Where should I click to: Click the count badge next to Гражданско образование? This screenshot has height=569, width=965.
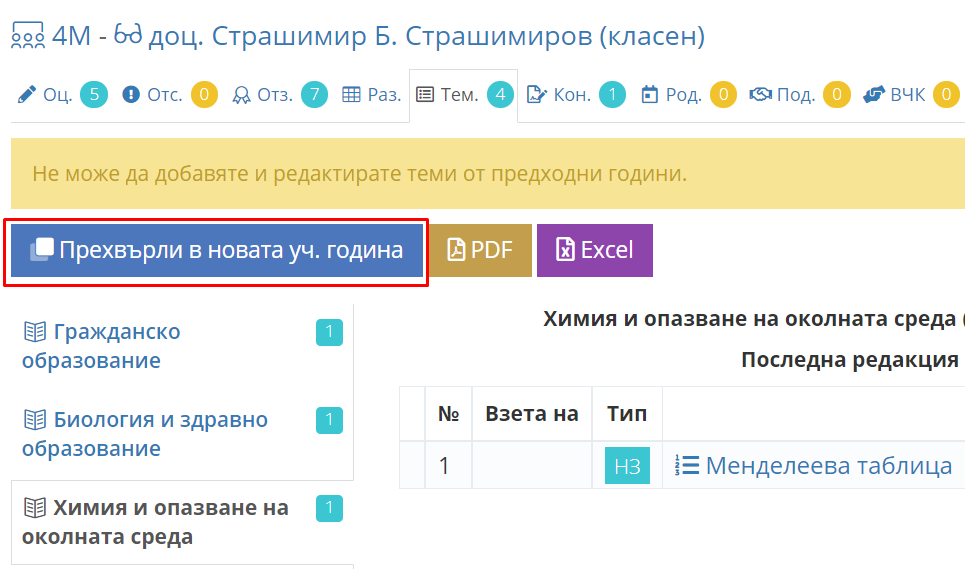pos(329,332)
